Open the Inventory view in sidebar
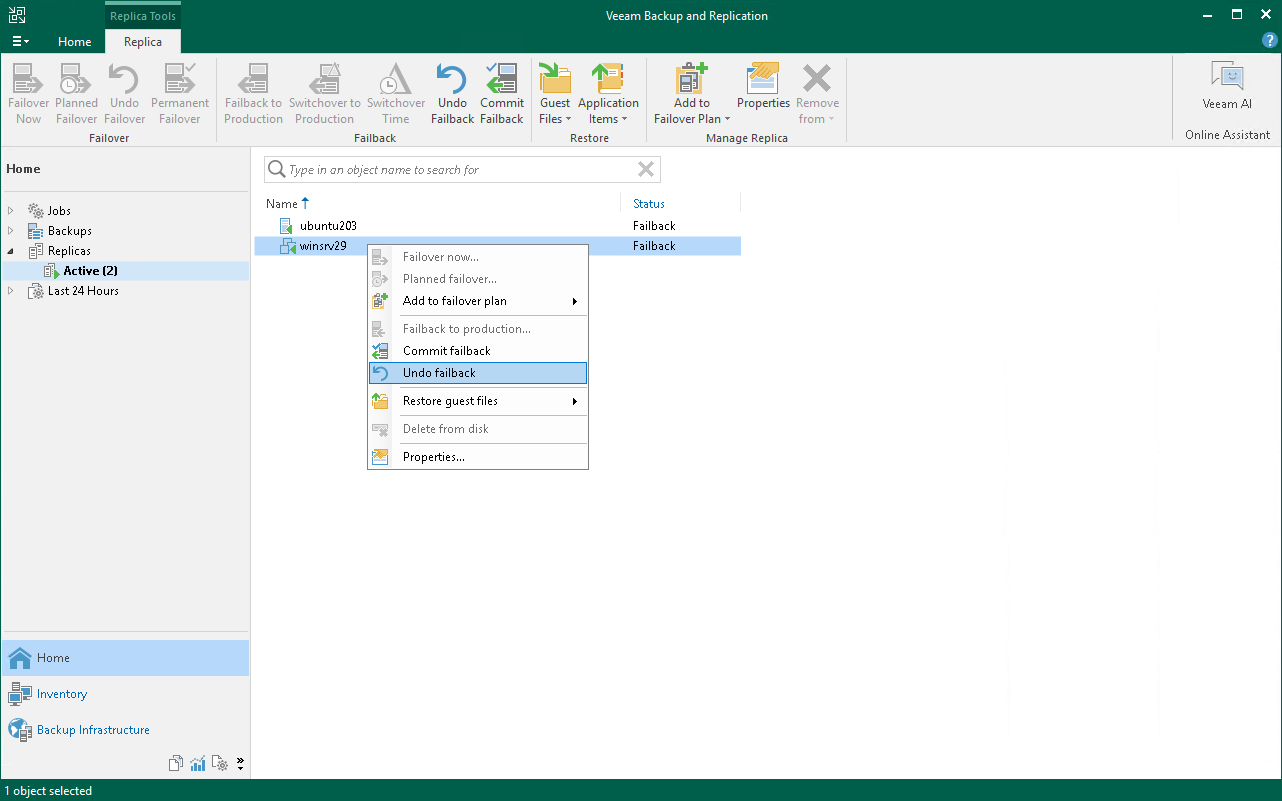This screenshot has height=801, width=1282. click(x=125, y=694)
